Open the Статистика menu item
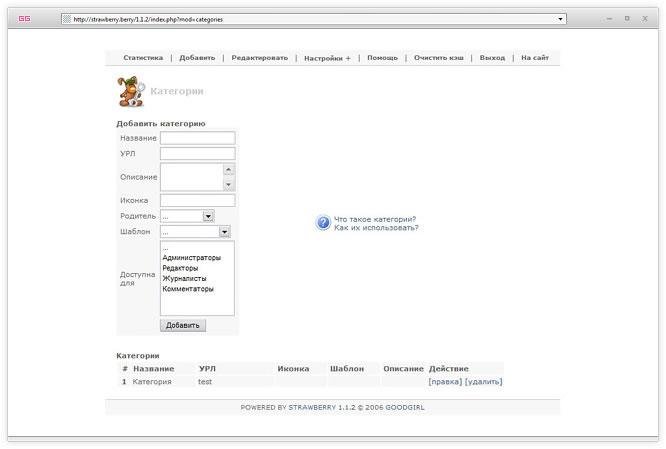Screen dimensions: 666x449 pos(143,58)
